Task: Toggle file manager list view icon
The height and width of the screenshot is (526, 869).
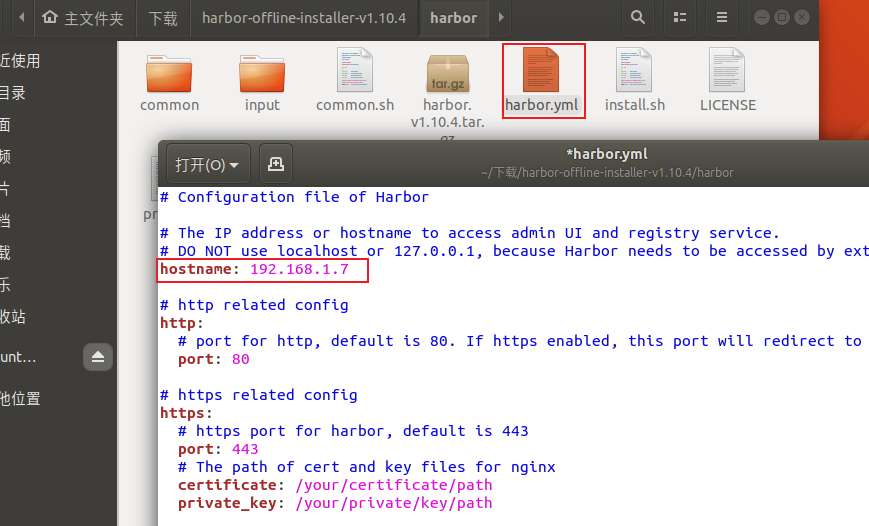Action: (x=680, y=17)
